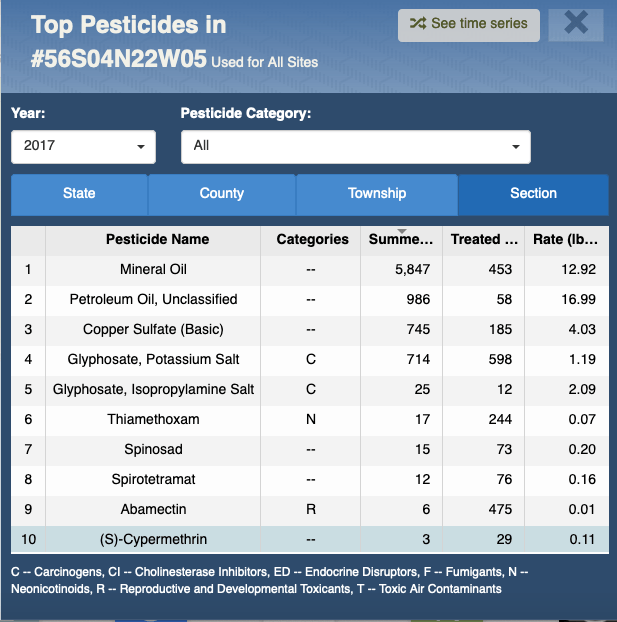
Task: Open the Pesticide Category dropdown
Action: [356, 146]
